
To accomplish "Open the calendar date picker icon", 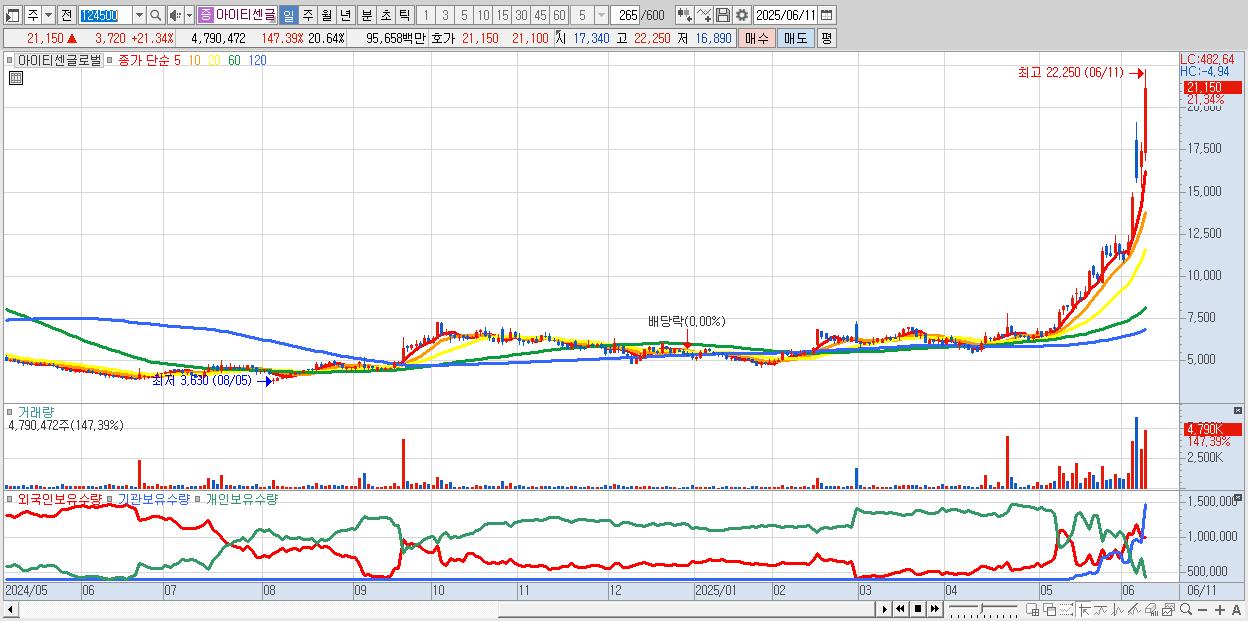I will tap(828, 15).
